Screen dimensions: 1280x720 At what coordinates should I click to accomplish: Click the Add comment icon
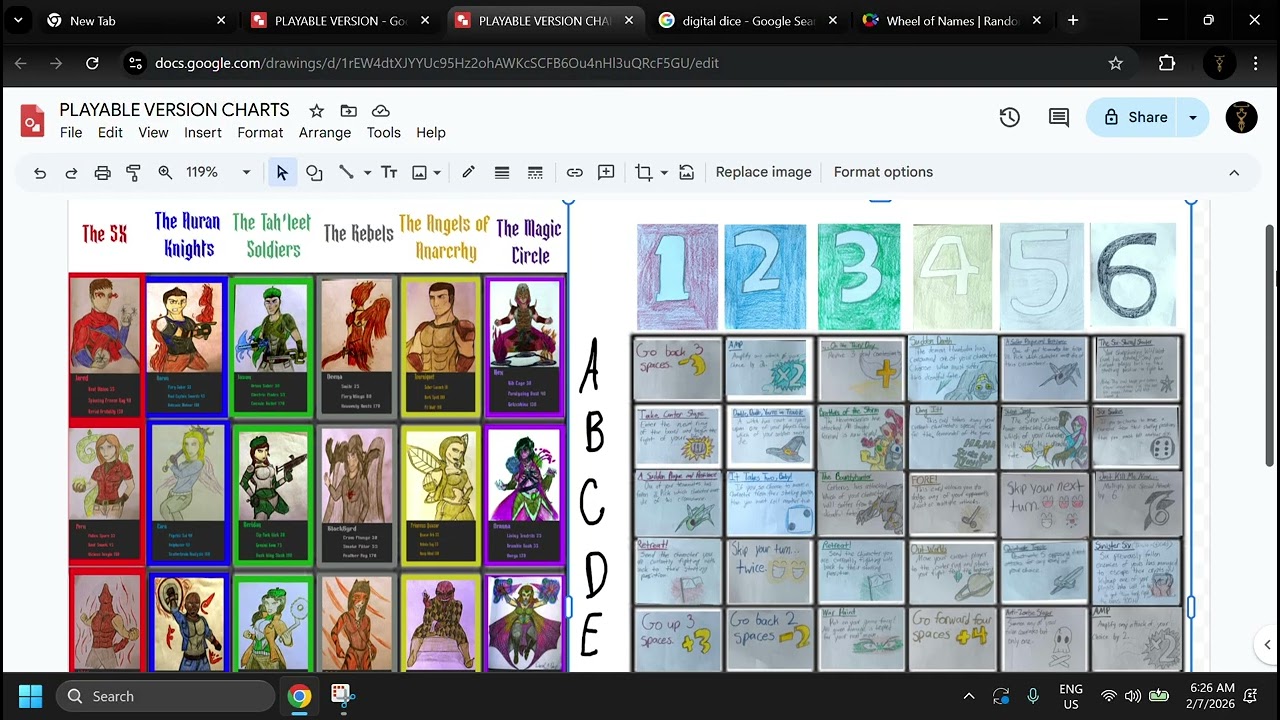click(x=606, y=172)
